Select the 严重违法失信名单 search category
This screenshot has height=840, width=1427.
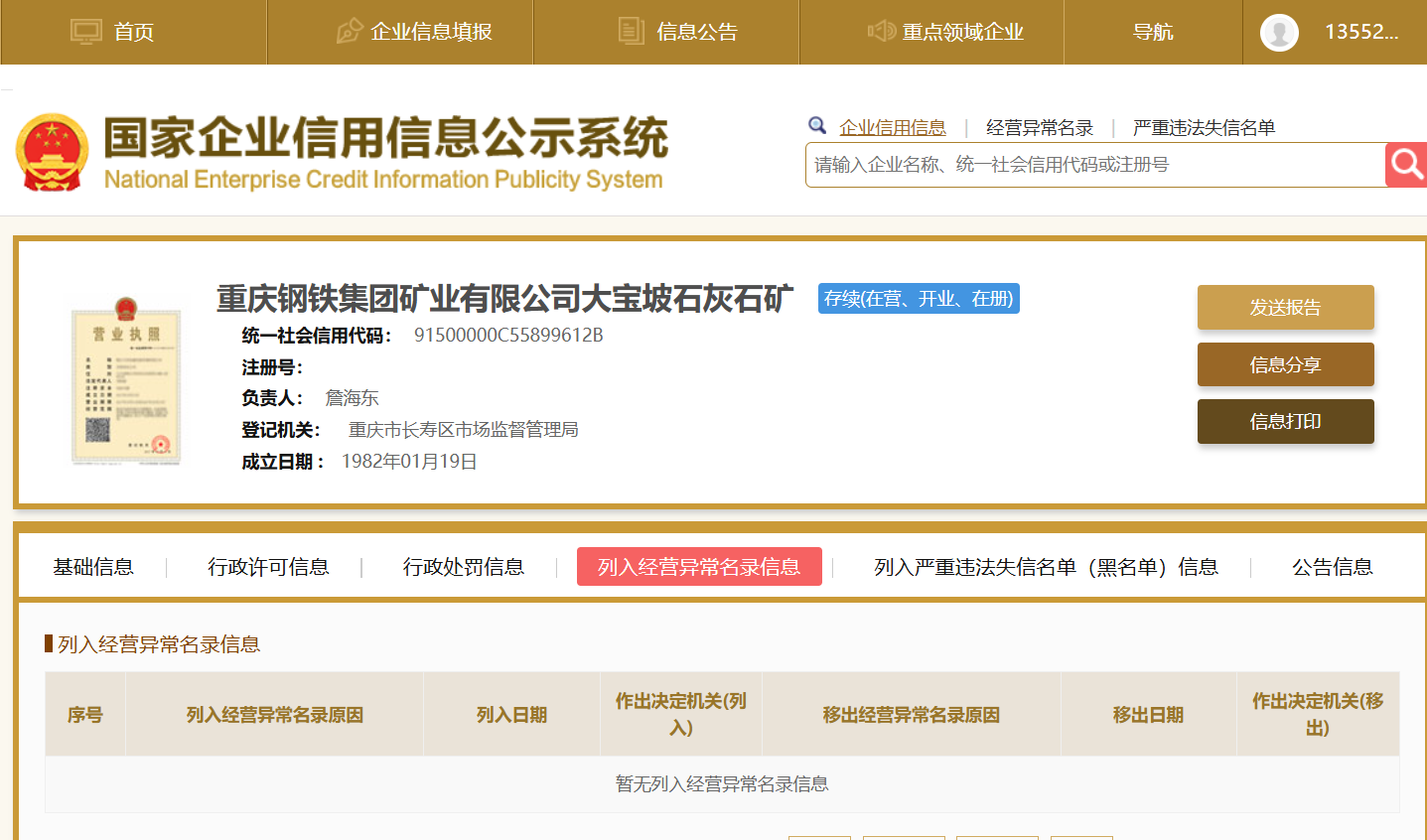click(1204, 127)
